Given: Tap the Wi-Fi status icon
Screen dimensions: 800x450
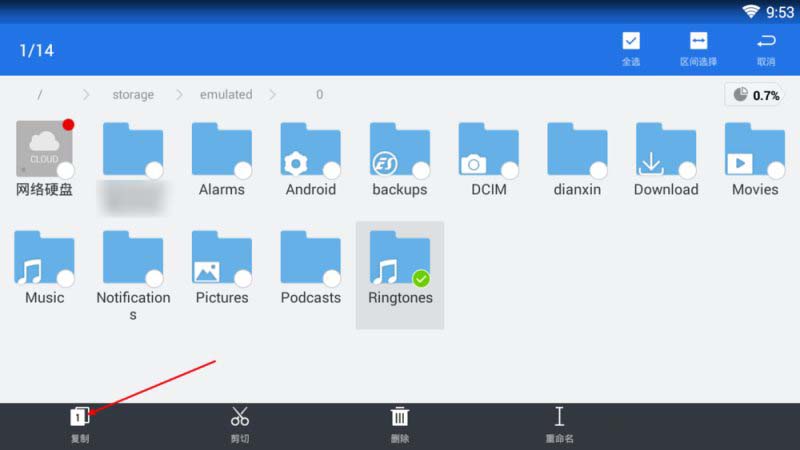Looking at the screenshot, I should (751, 11).
